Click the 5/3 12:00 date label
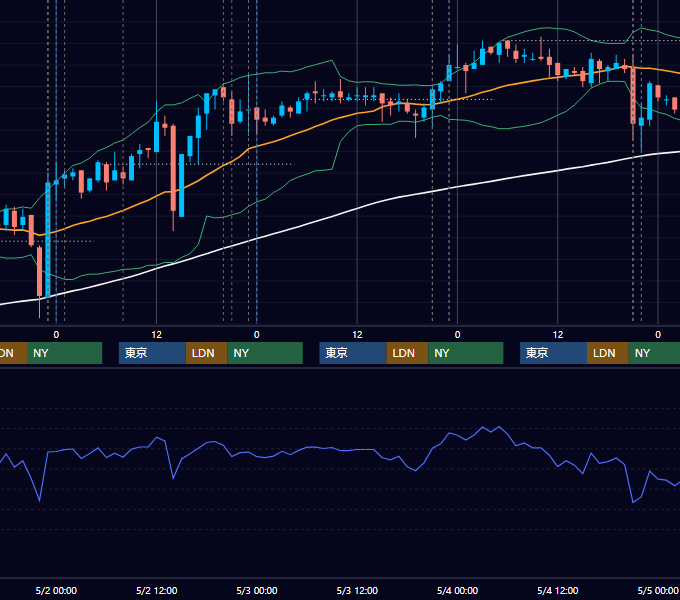 357,590
